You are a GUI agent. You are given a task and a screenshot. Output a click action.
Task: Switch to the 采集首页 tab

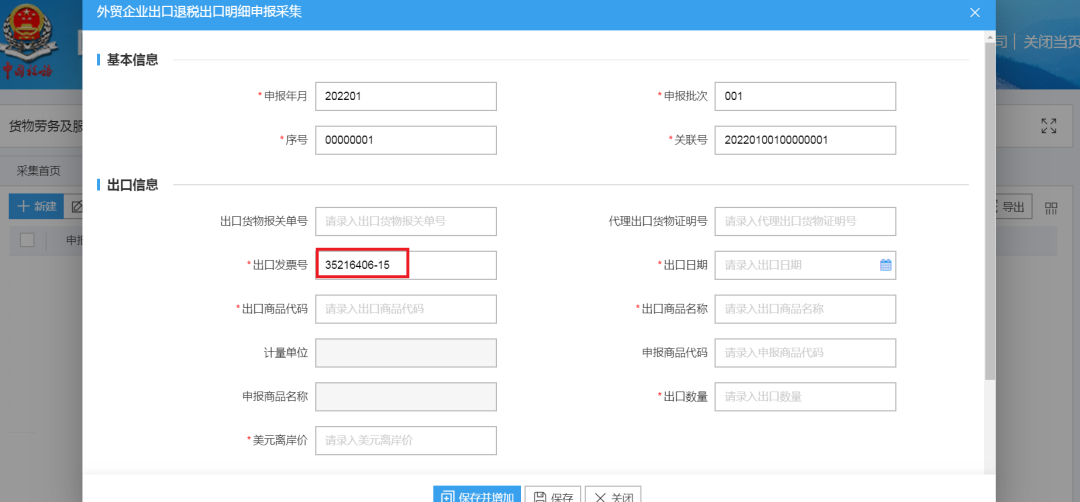tap(39, 171)
